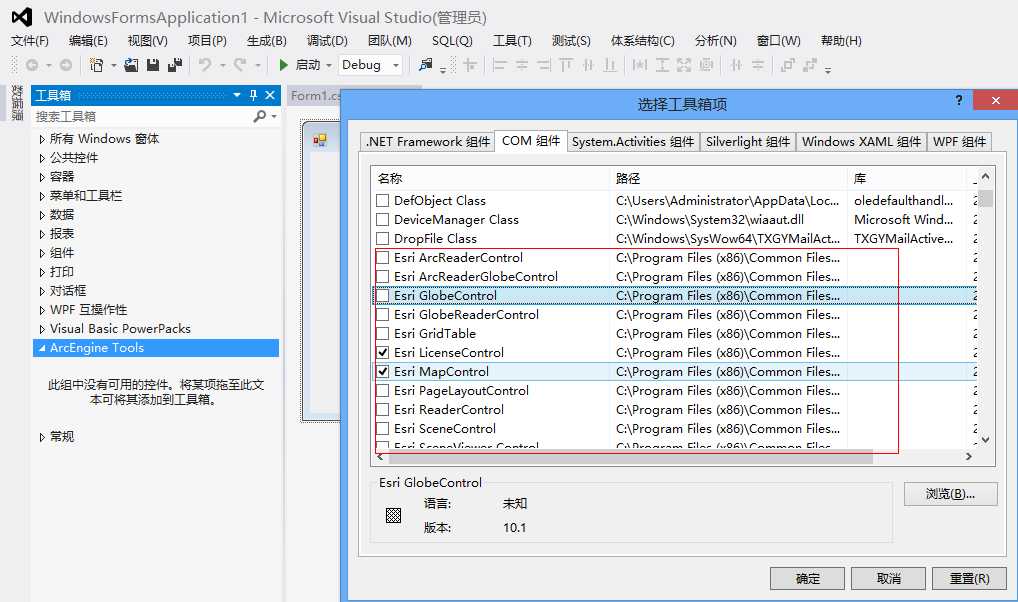Click the Make Same Width icon
The width and height of the screenshot is (1018, 602).
(640, 65)
